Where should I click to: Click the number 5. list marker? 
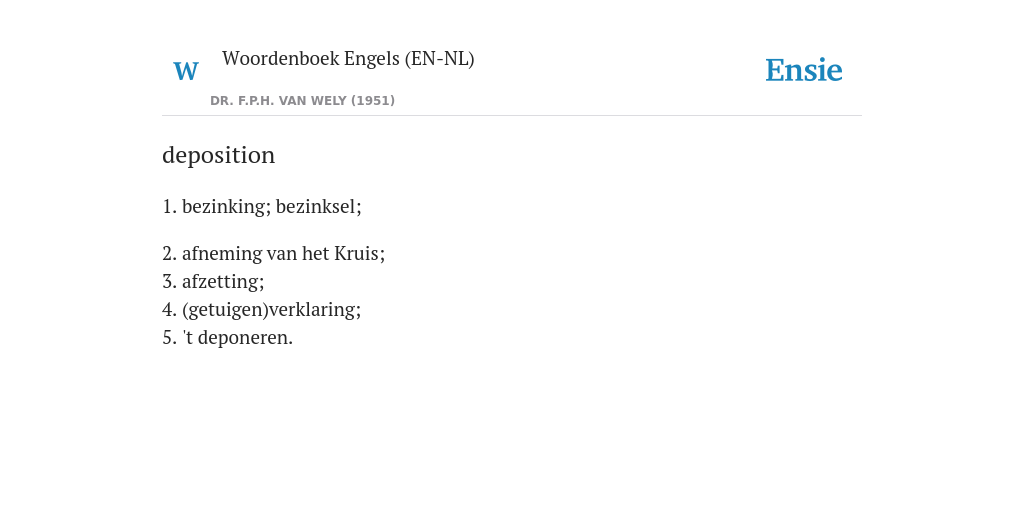[170, 338]
